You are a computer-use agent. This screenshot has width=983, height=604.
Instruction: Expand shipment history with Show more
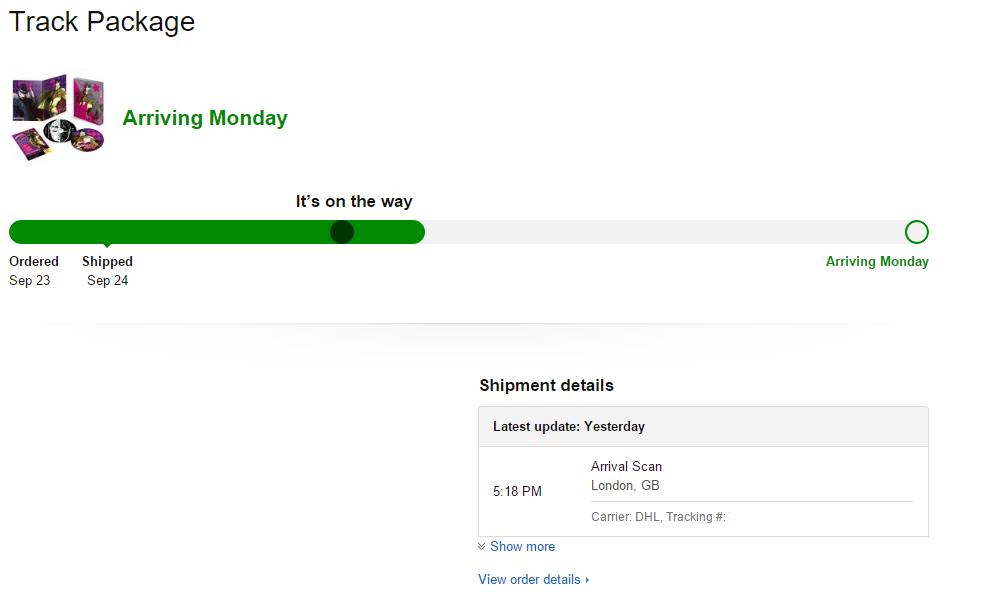(522, 547)
